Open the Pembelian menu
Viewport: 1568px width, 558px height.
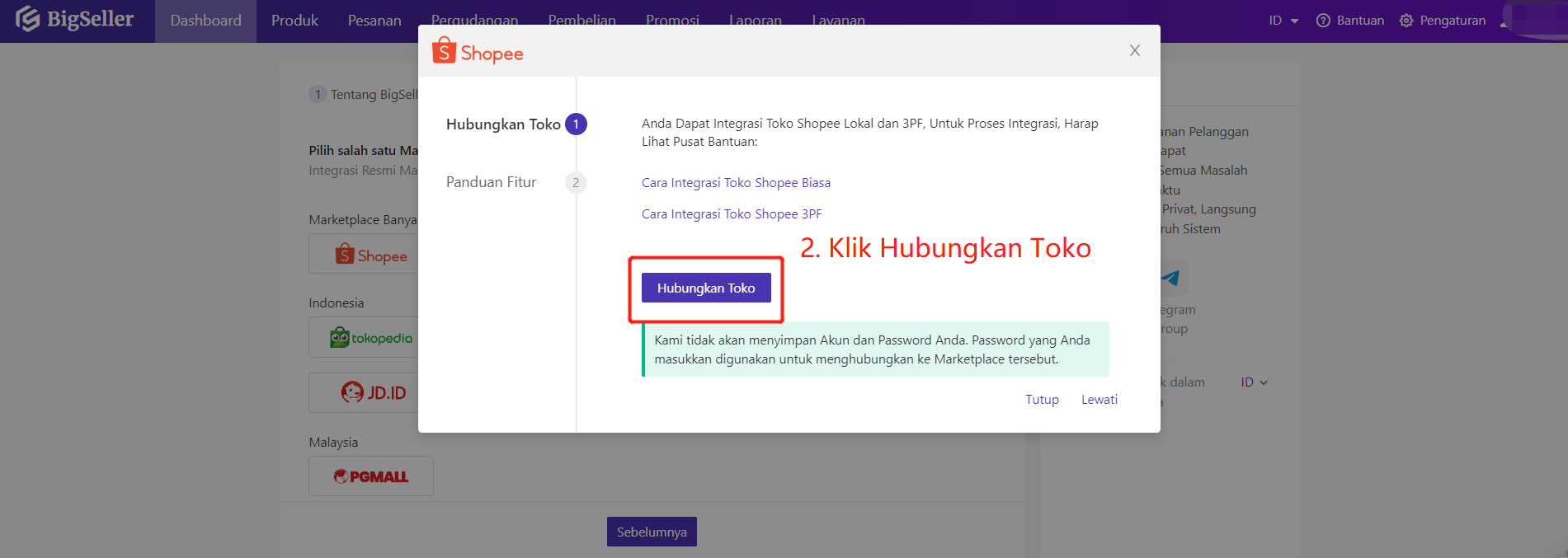click(582, 20)
